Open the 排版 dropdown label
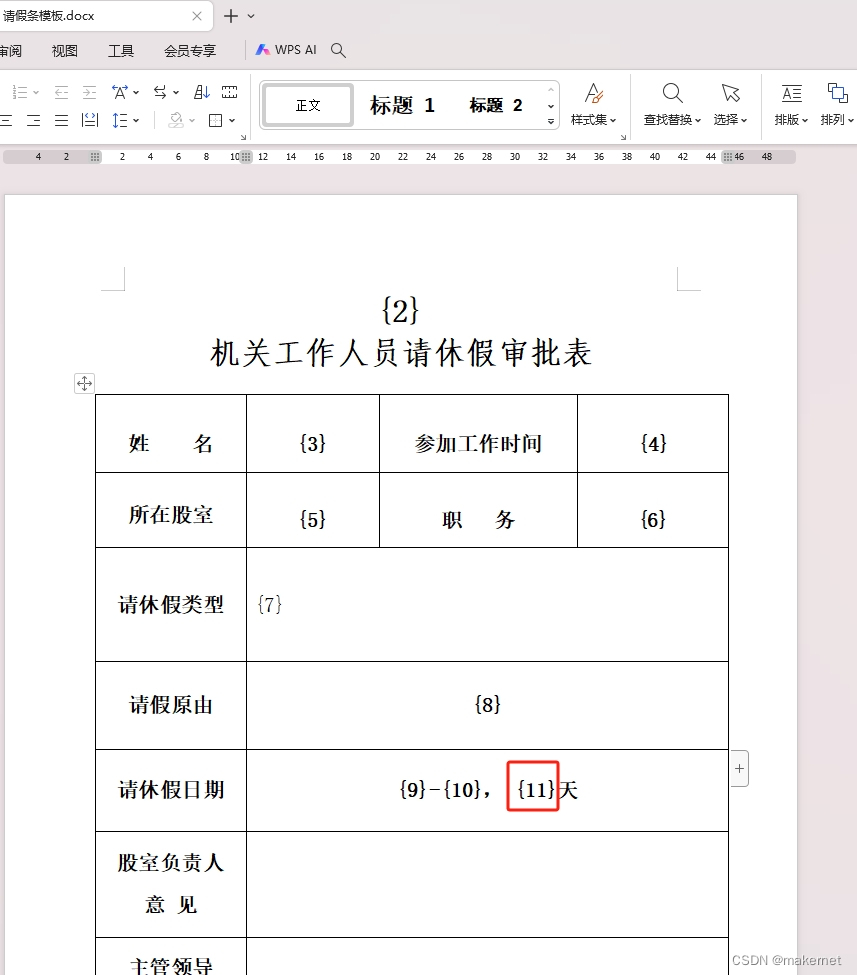857x975 pixels. 791,119
